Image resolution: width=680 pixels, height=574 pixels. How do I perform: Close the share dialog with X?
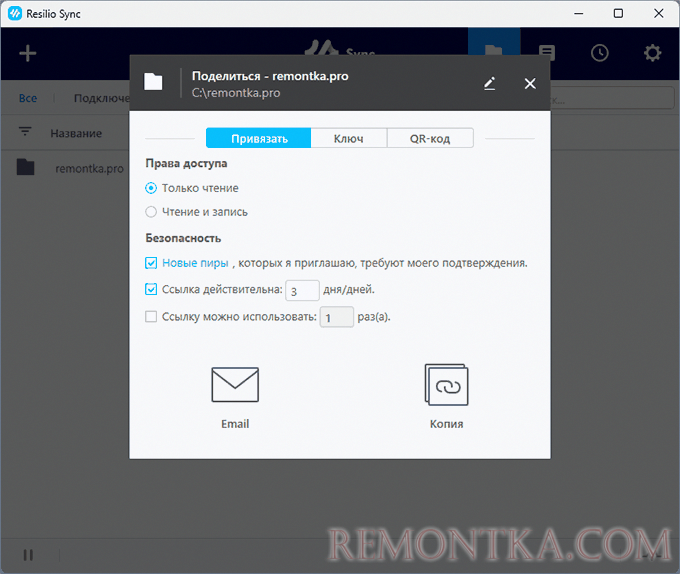(x=530, y=83)
